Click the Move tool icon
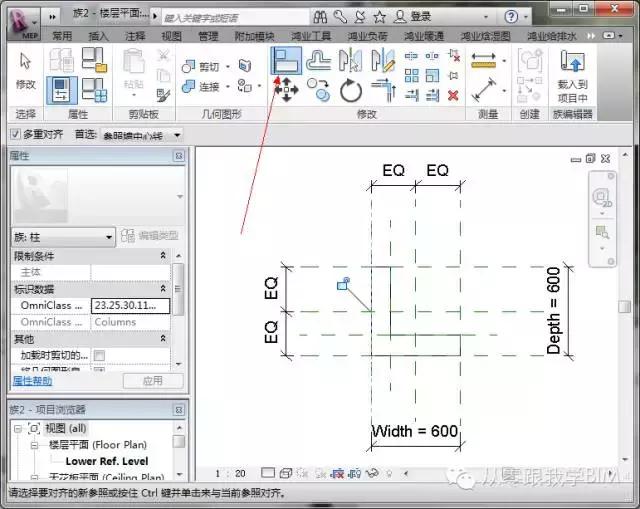 click(286, 91)
